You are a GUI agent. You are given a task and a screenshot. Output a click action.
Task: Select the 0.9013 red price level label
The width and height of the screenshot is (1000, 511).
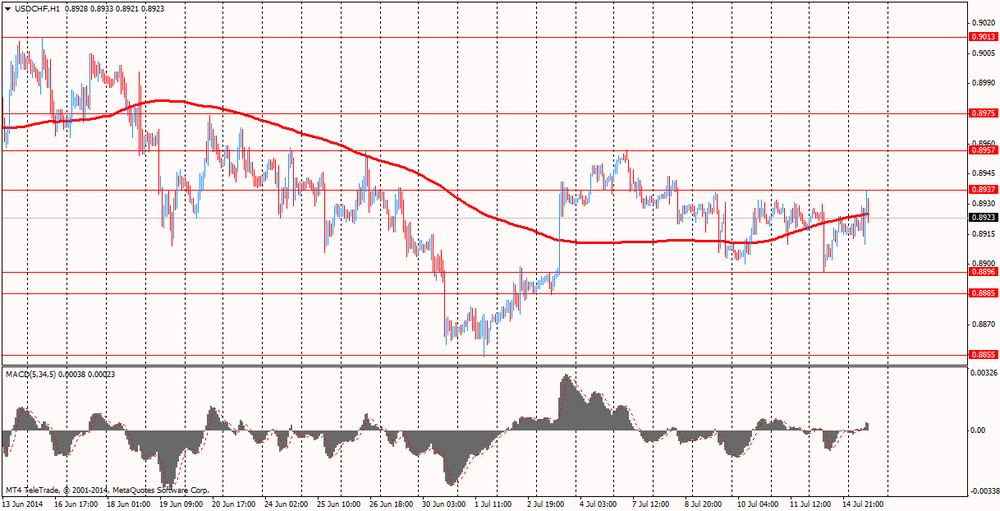pos(983,37)
